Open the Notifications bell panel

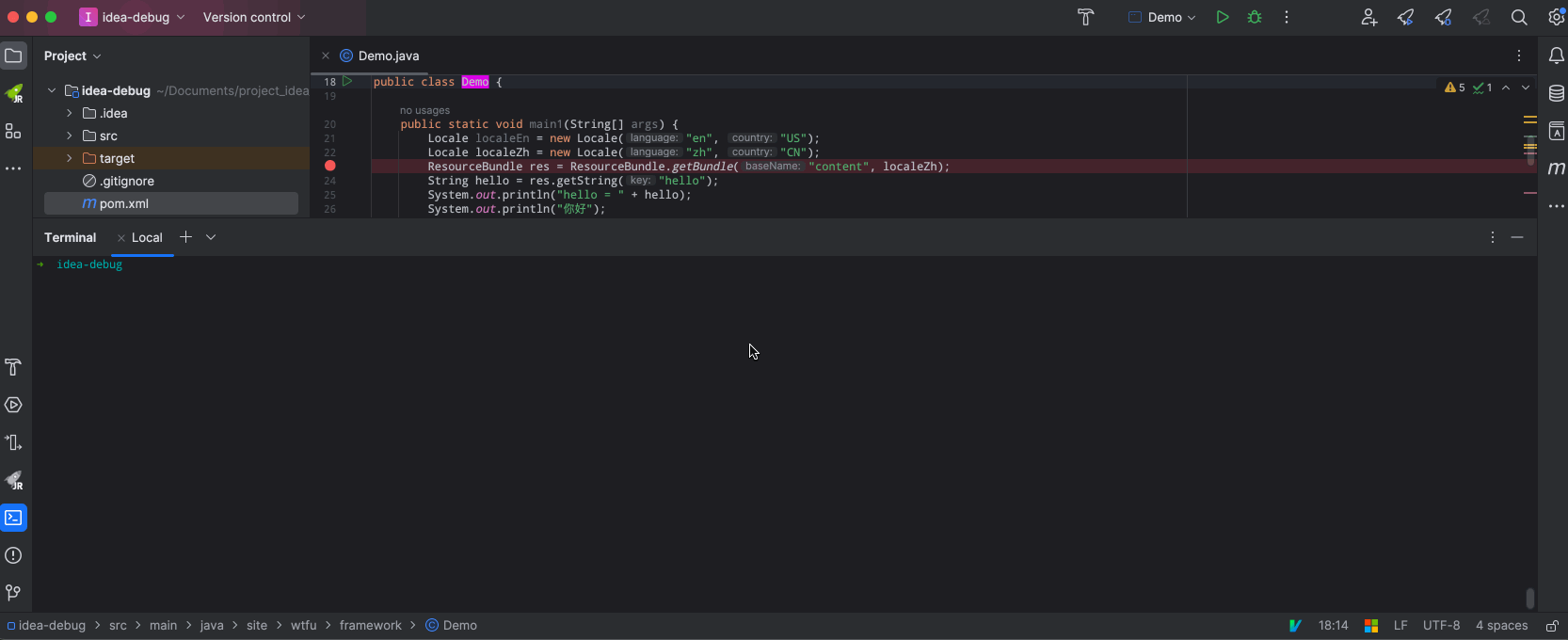(1557, 56)
